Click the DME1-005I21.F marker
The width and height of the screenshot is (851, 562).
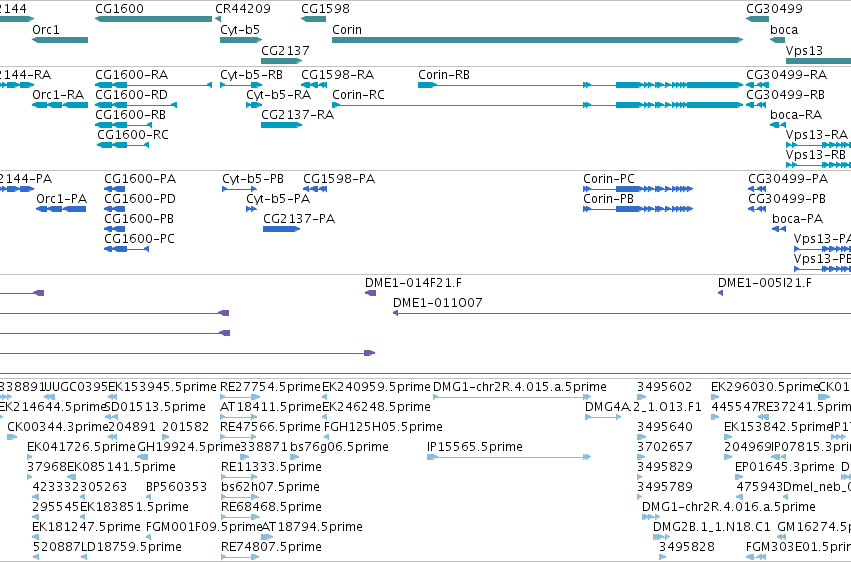[721, 293]
